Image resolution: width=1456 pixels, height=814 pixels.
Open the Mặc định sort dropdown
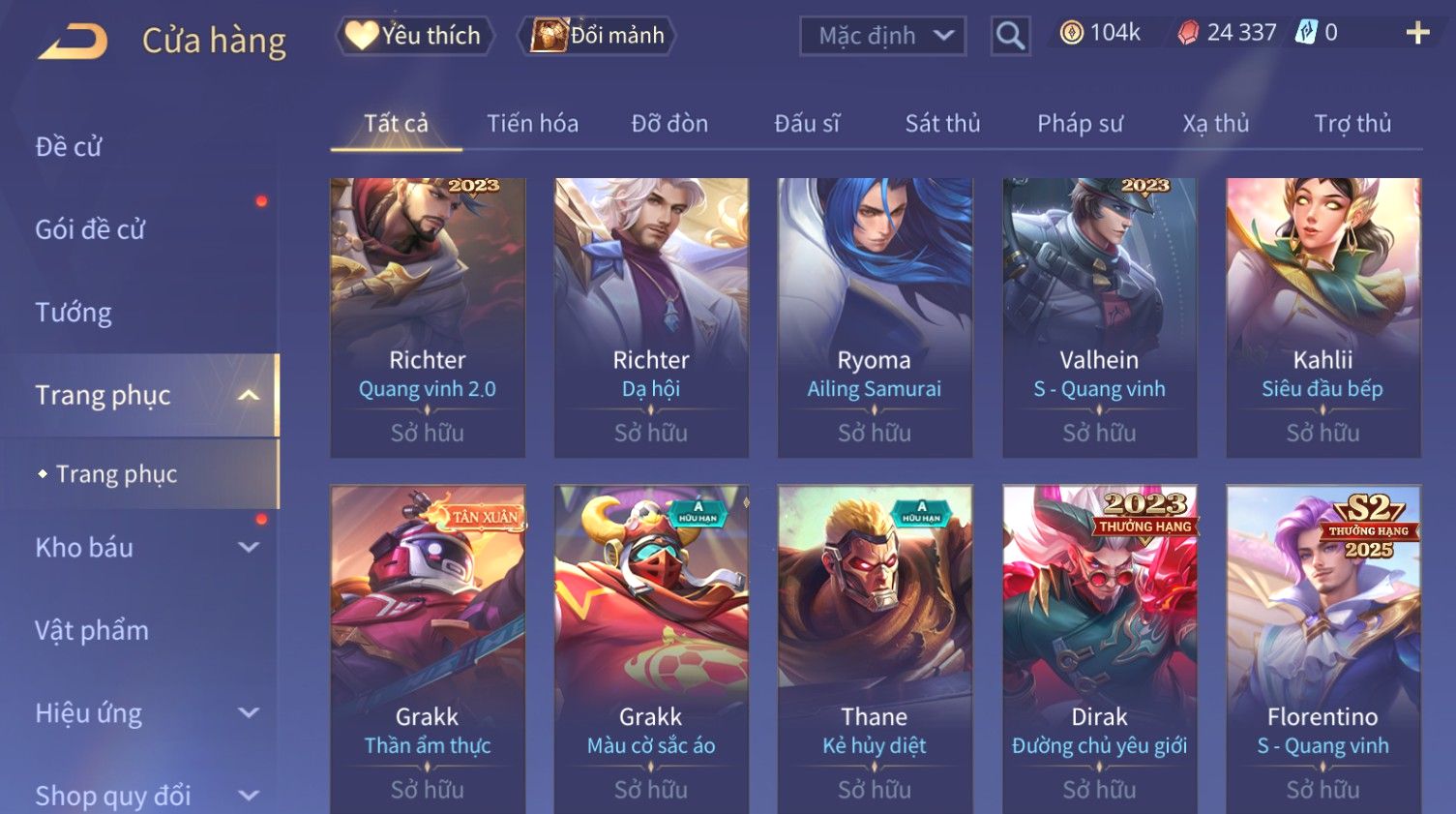coord(882,36)
